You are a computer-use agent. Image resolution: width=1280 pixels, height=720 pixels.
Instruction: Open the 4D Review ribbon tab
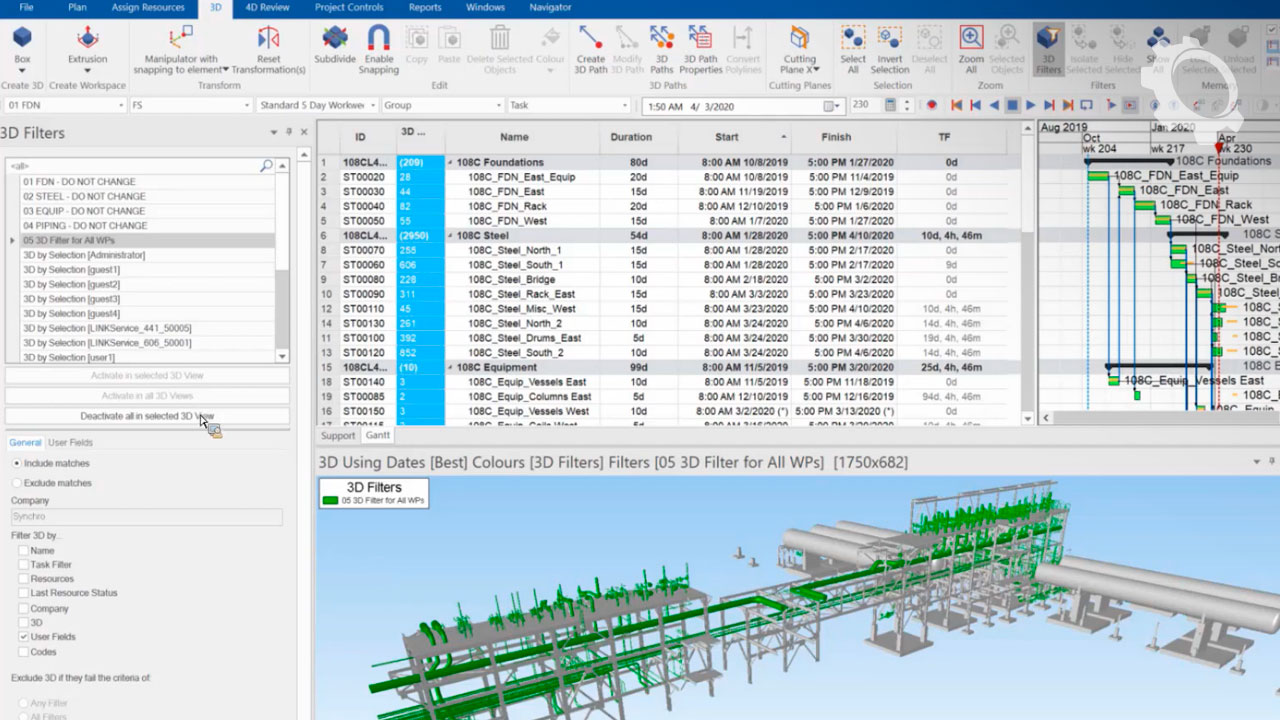coord(267,8)
